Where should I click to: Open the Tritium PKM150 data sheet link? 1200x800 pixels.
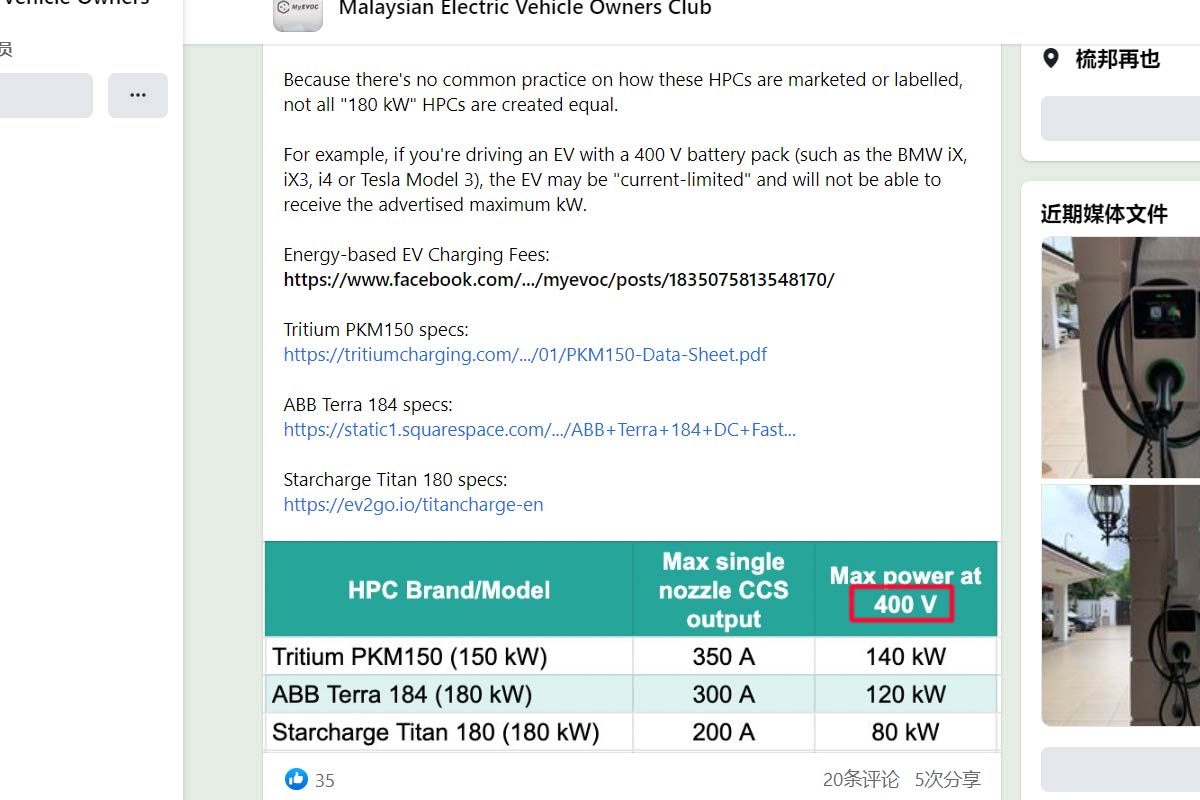click(525, 355)
